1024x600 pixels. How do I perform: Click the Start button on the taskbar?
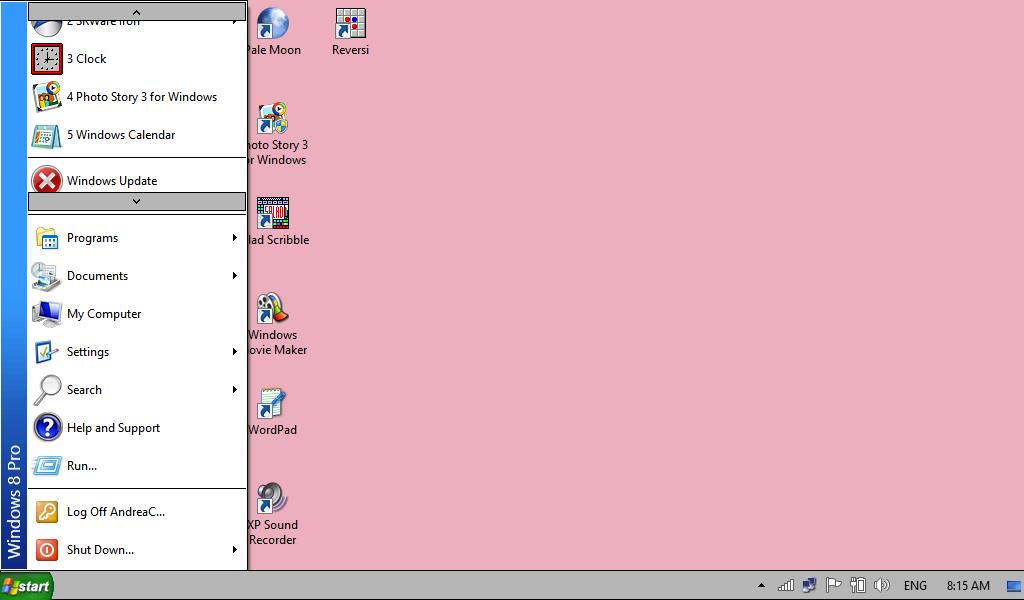click(x=26, y=586)
